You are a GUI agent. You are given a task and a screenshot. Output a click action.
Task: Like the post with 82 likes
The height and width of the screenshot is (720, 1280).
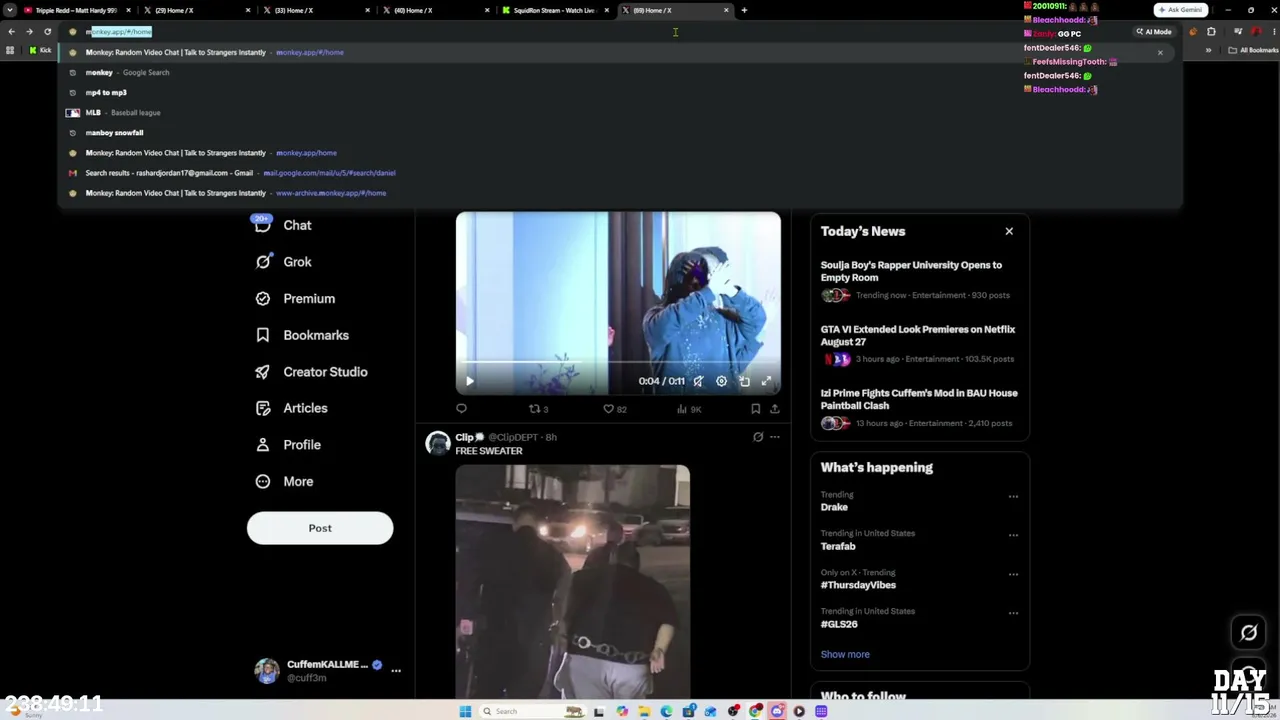[614, 409]
